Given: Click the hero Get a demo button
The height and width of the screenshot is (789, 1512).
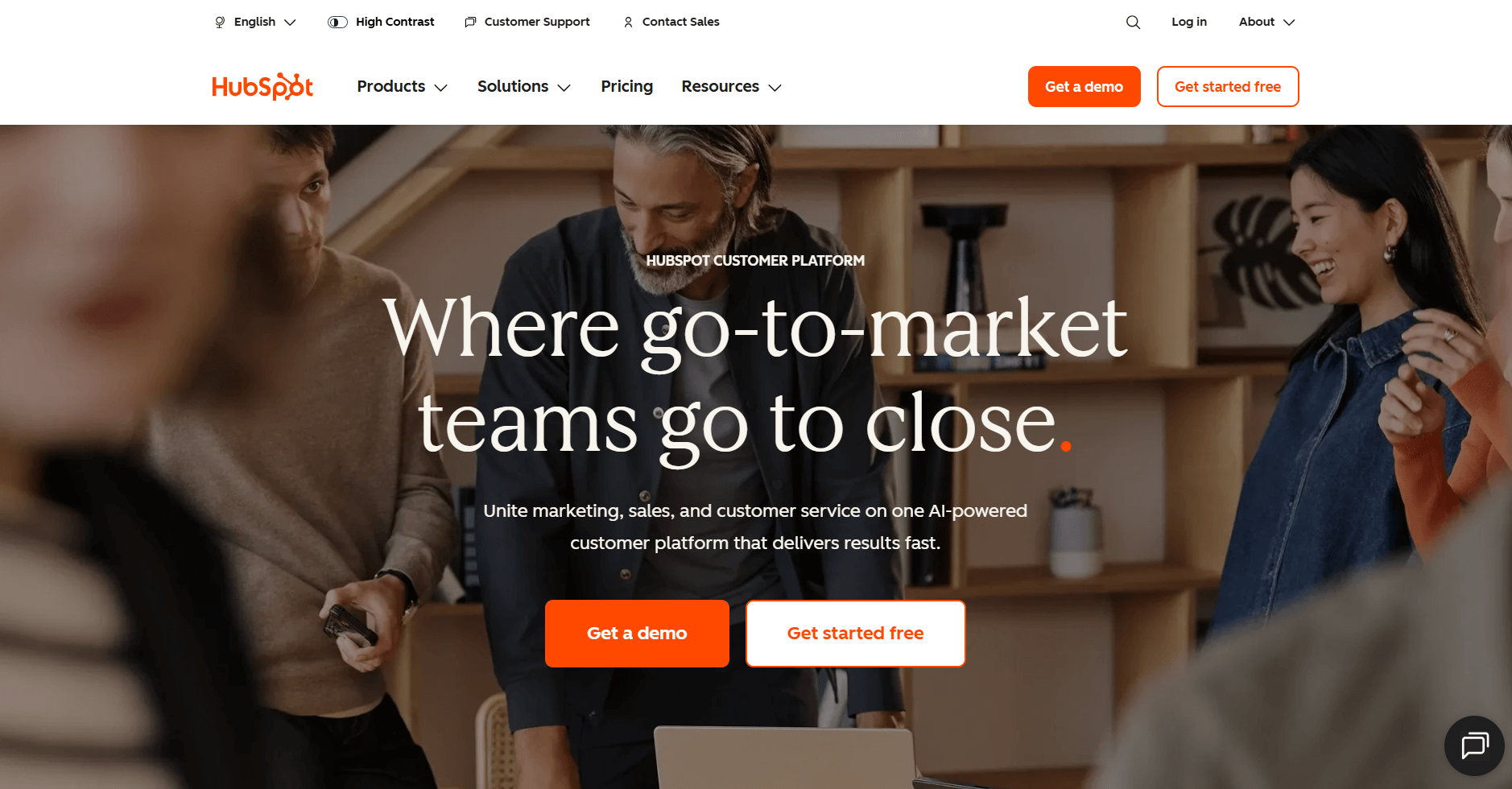Looking at the screenshot, I should click(637, 633).
